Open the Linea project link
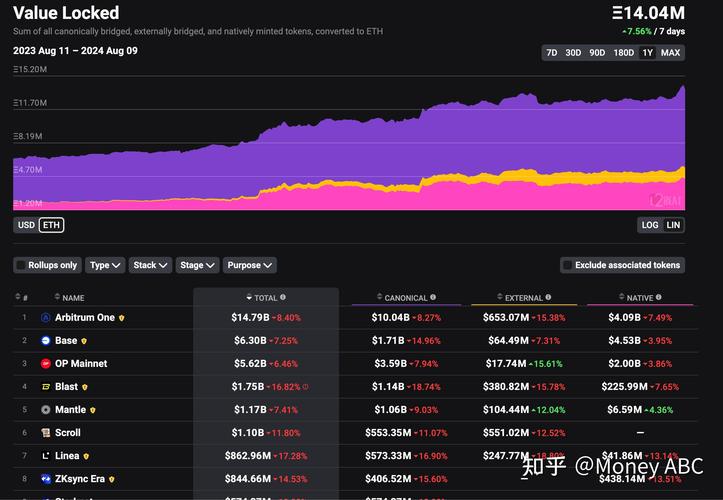 [x=67, y=456]
